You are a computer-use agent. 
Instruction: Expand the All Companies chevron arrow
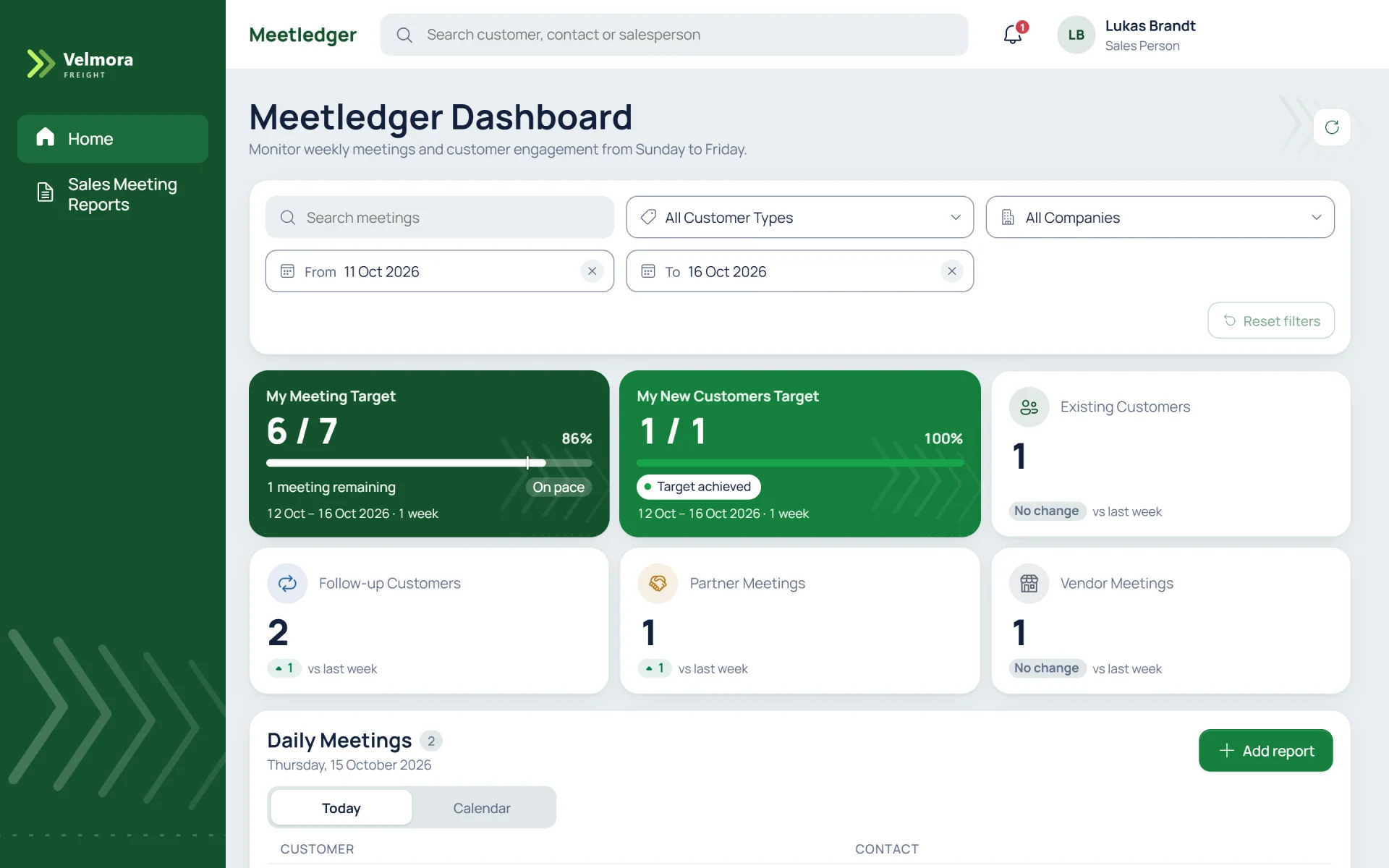[1316, 217]
